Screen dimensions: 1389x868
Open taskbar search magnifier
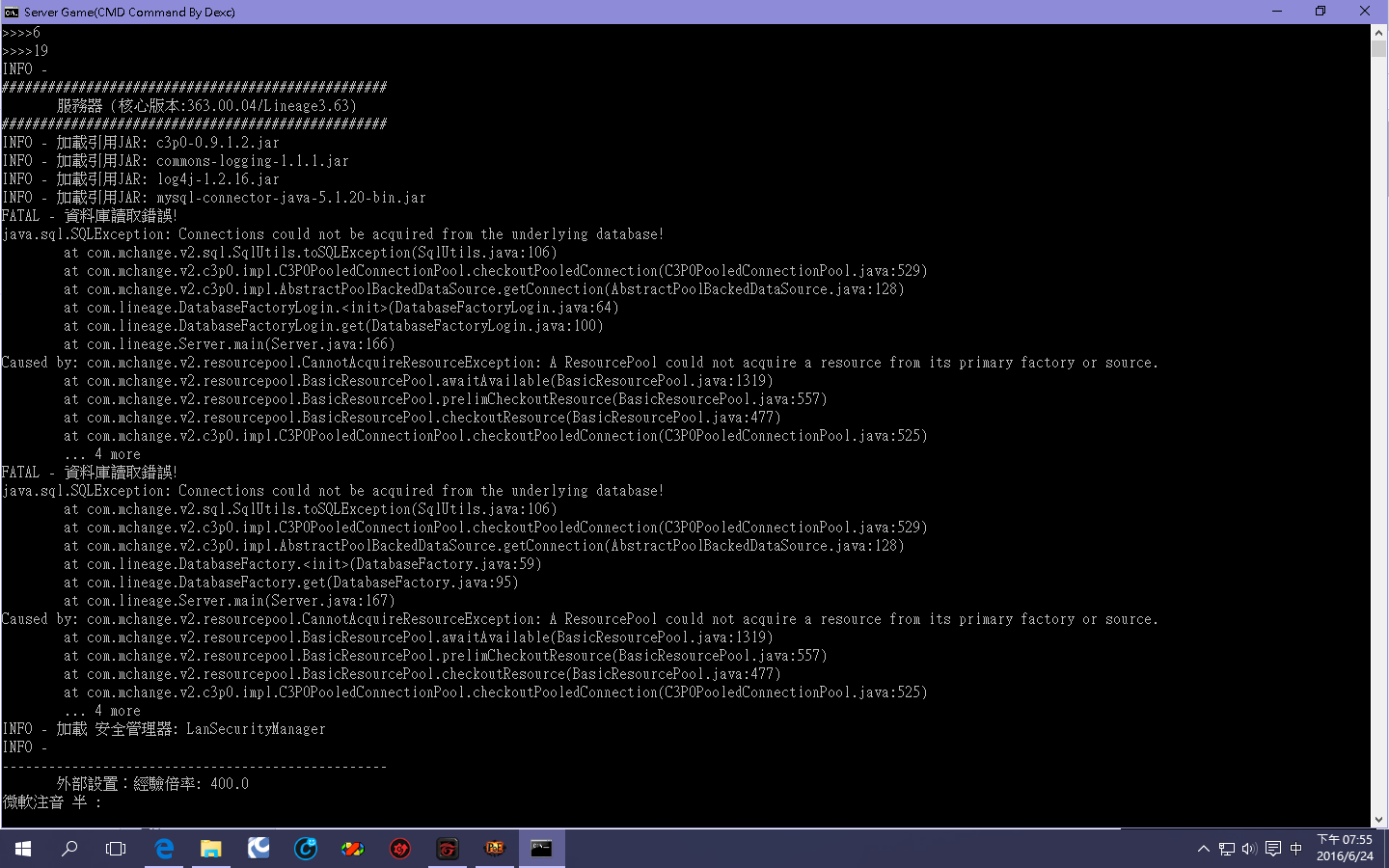69,849
